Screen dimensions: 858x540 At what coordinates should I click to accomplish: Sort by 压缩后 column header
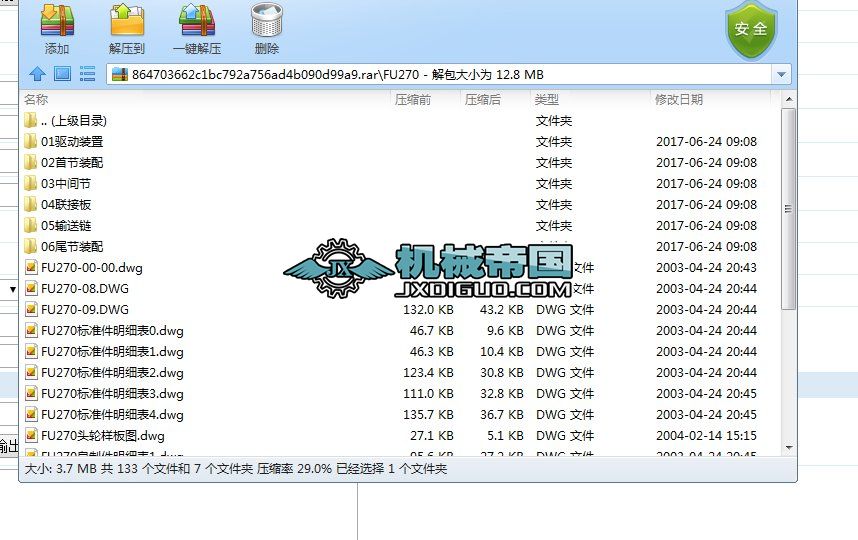483,100
